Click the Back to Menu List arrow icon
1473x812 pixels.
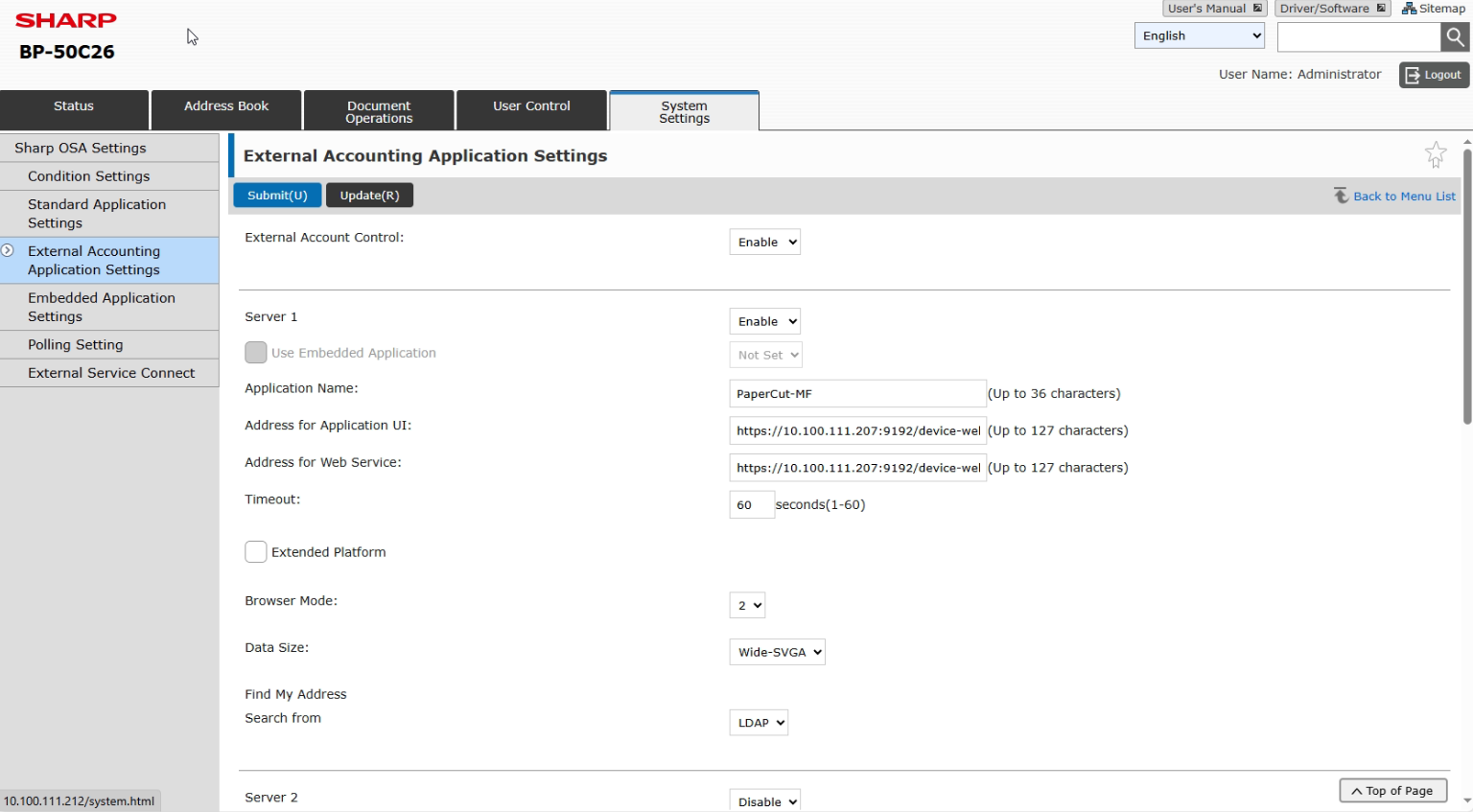(x=1341, y=196)
